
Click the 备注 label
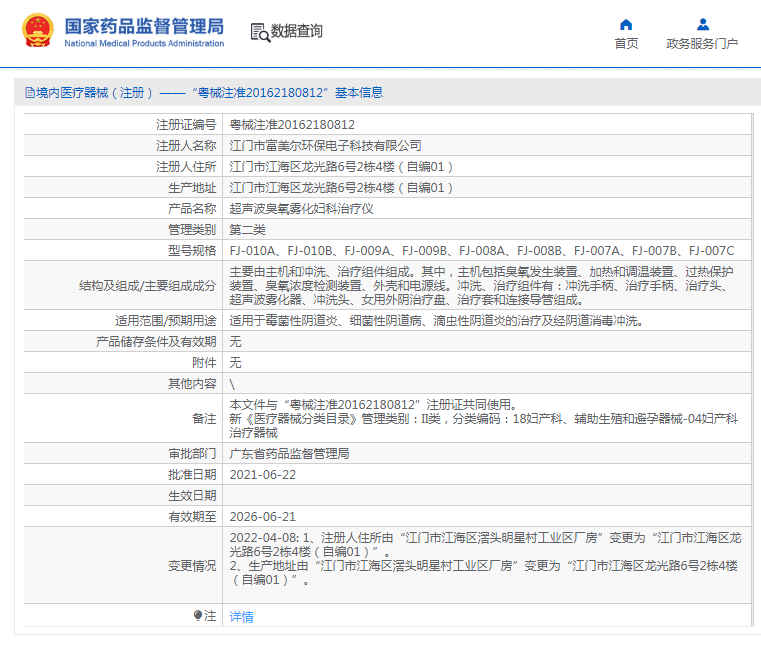pyautogui.click(x=204, y=418)
